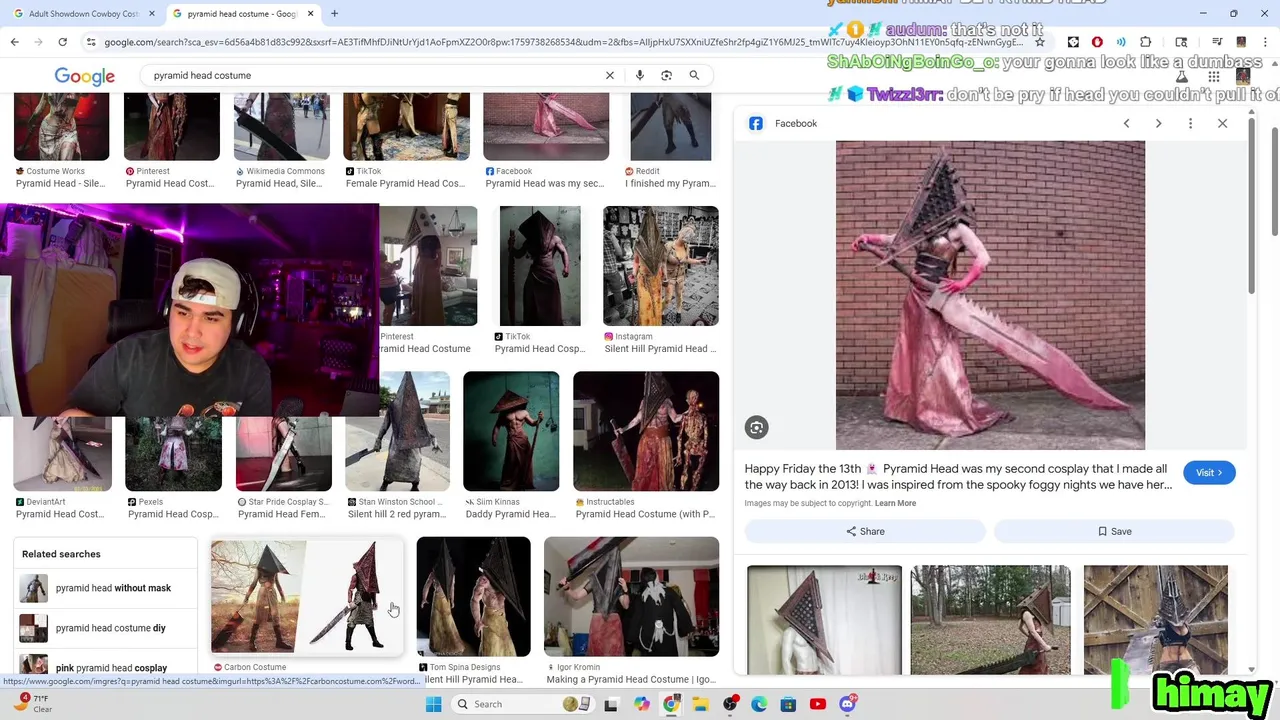Open Copilot from the taskbar

pos(642,704)
